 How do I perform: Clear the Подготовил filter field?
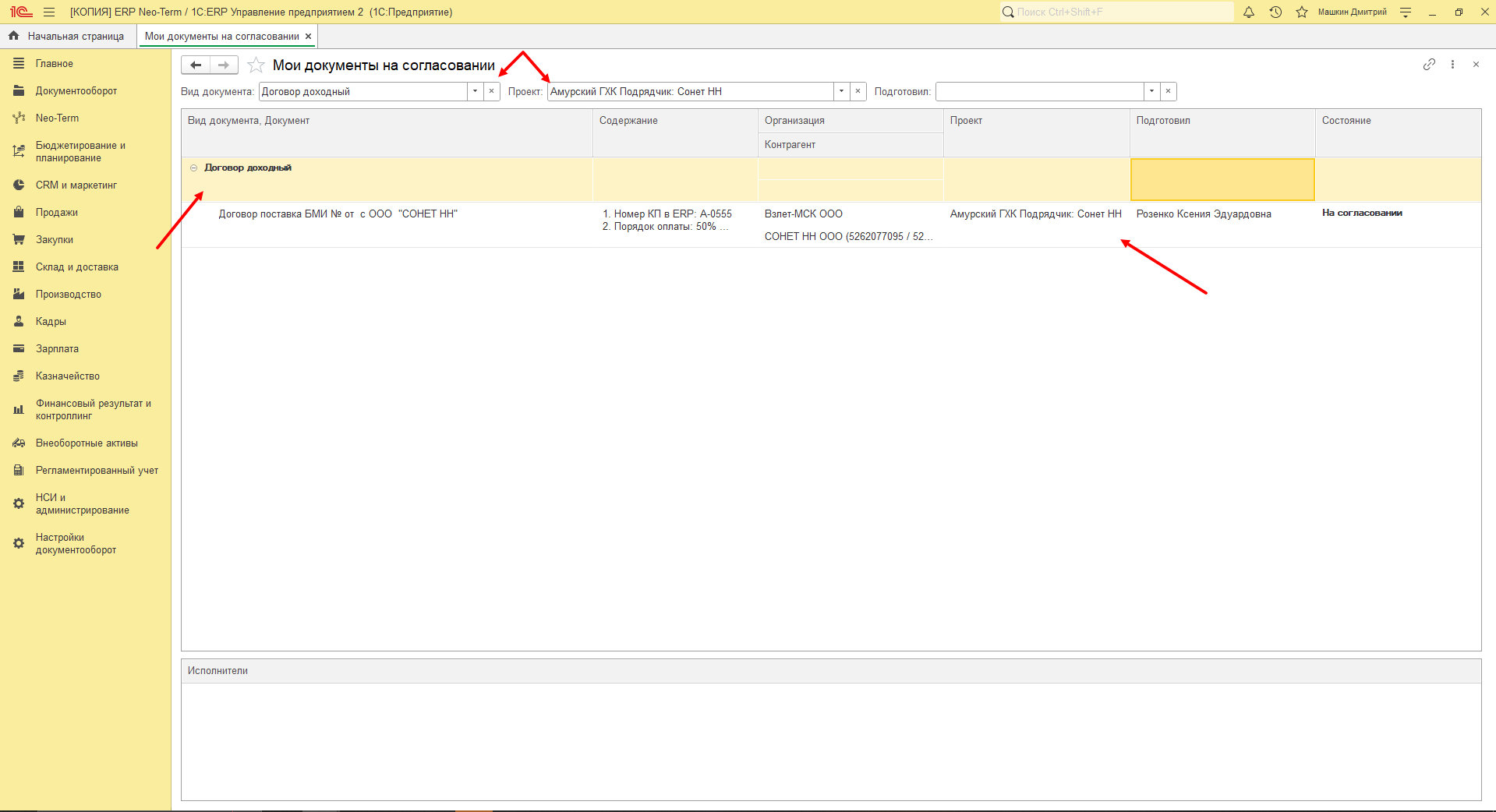pos(1168,91)
